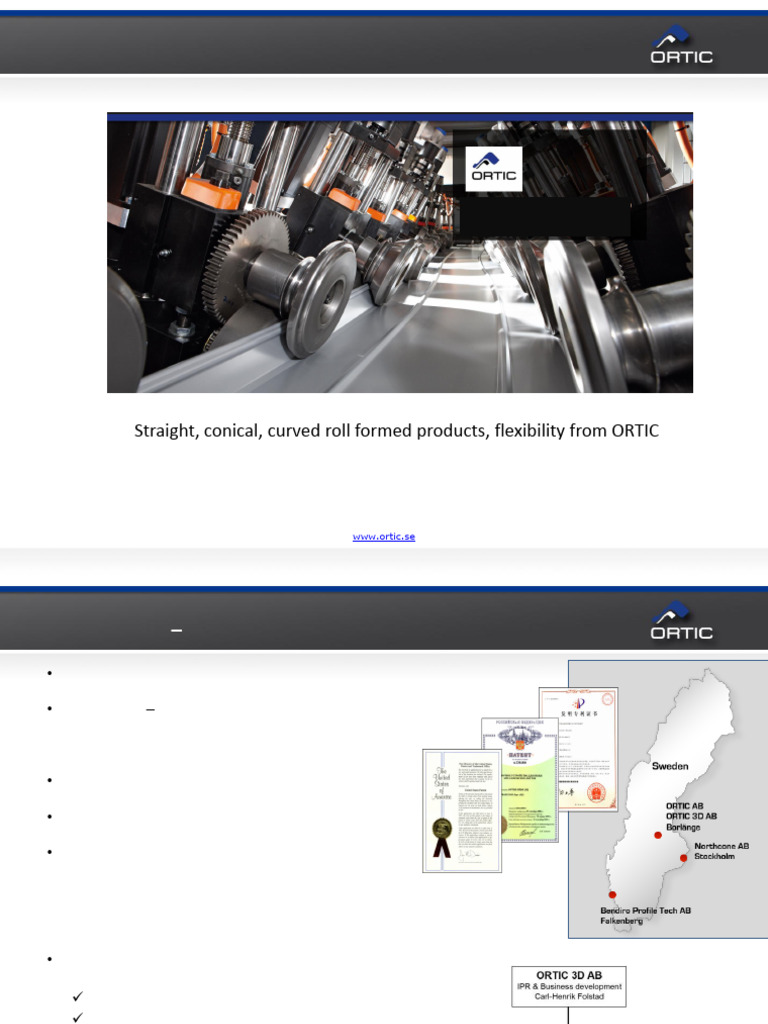Click IPR & Business development text

[x=569, y=986]
